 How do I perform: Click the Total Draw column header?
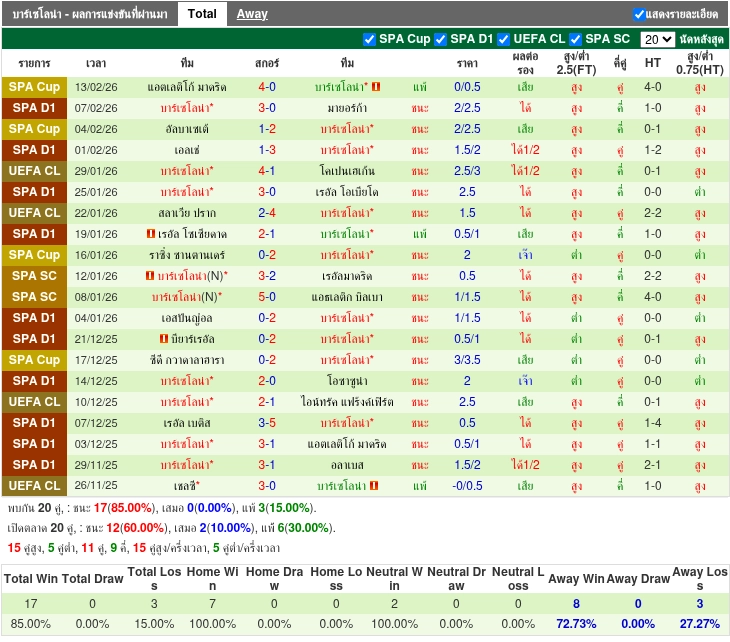[92, 579]
